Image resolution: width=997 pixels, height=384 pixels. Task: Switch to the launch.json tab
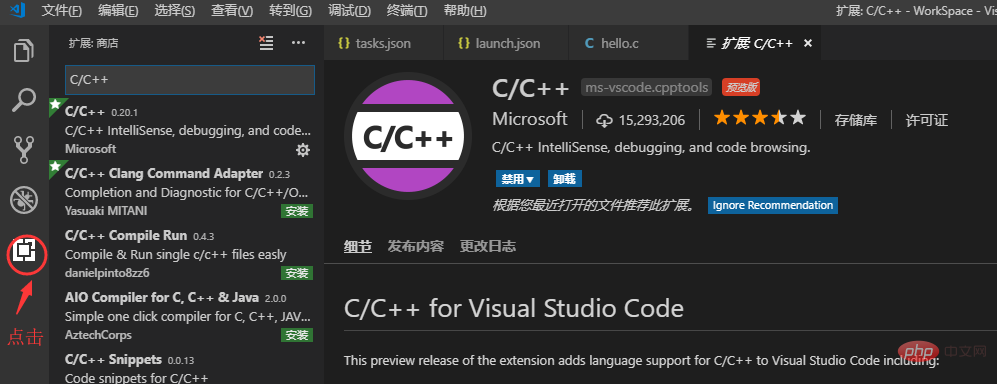click(505, 43)
